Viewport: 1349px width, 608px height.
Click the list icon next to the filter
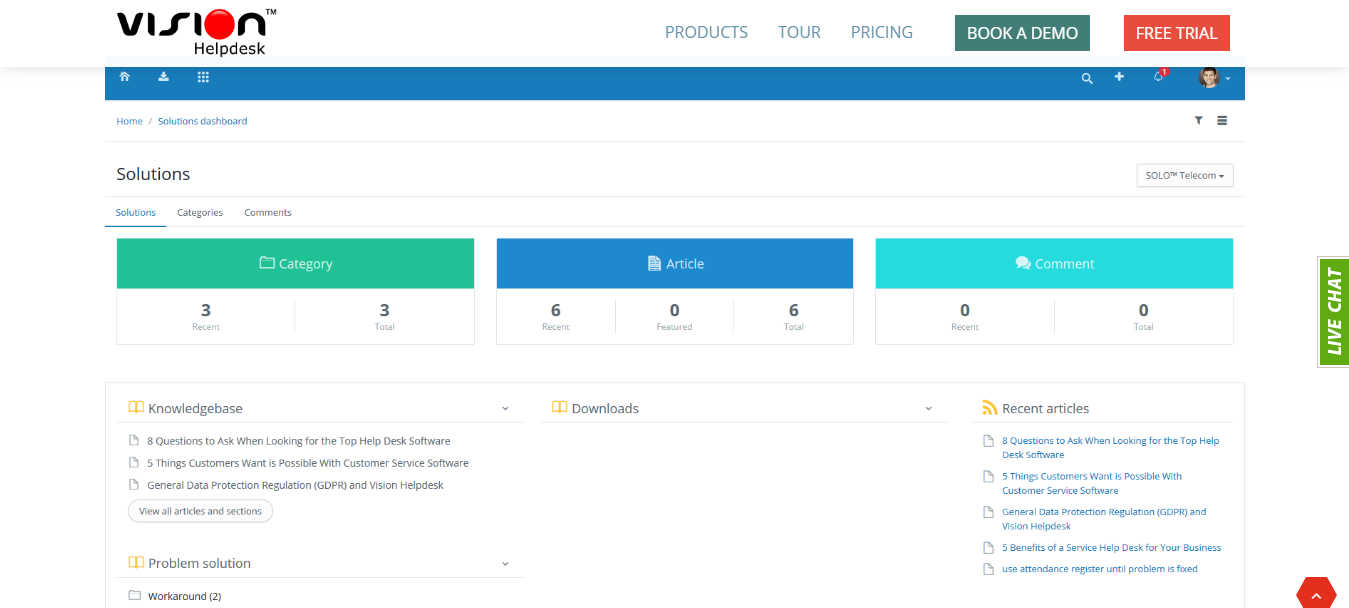[1222, 120]
